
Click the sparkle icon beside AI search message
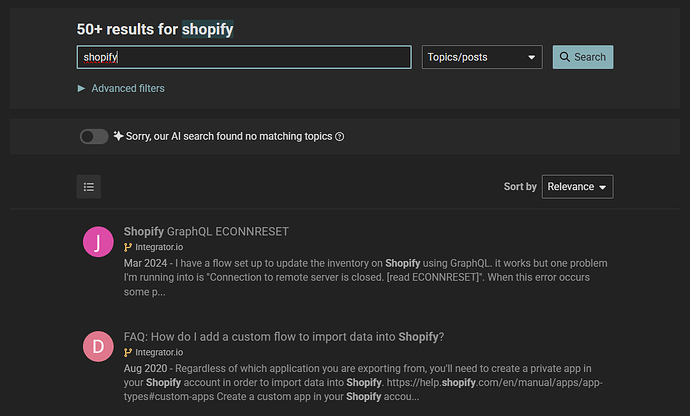(118, 136)
